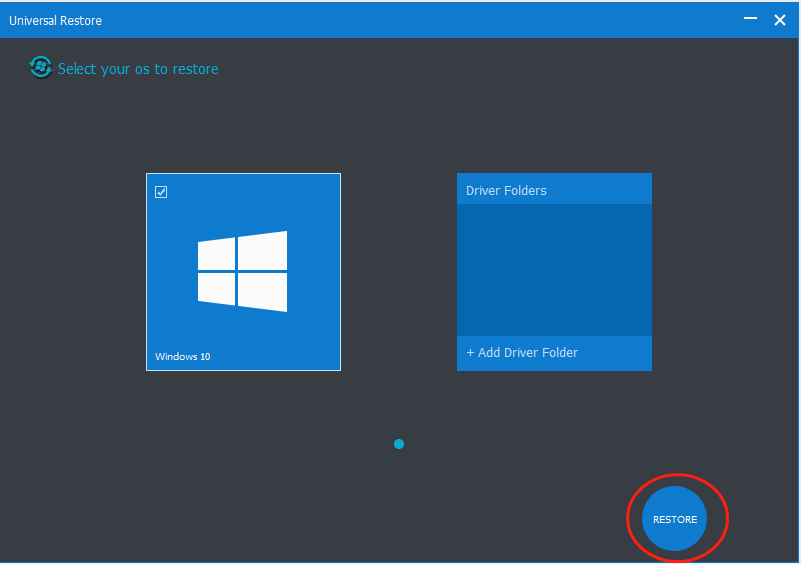Click the 'Universal Restore' title text

coord(55,21)
